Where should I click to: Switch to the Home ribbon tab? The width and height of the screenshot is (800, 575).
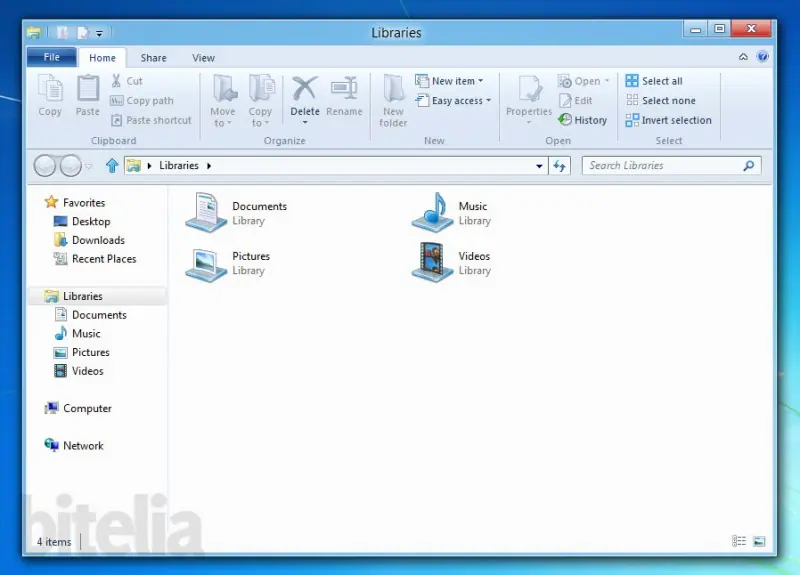point(102,58)
